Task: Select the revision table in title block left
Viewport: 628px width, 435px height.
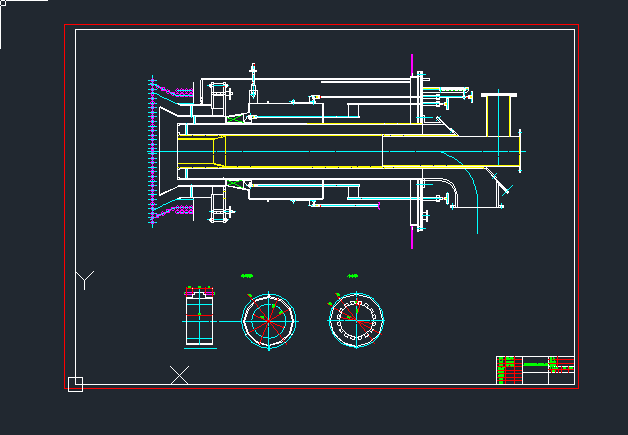Action: (x=509, y=370)
